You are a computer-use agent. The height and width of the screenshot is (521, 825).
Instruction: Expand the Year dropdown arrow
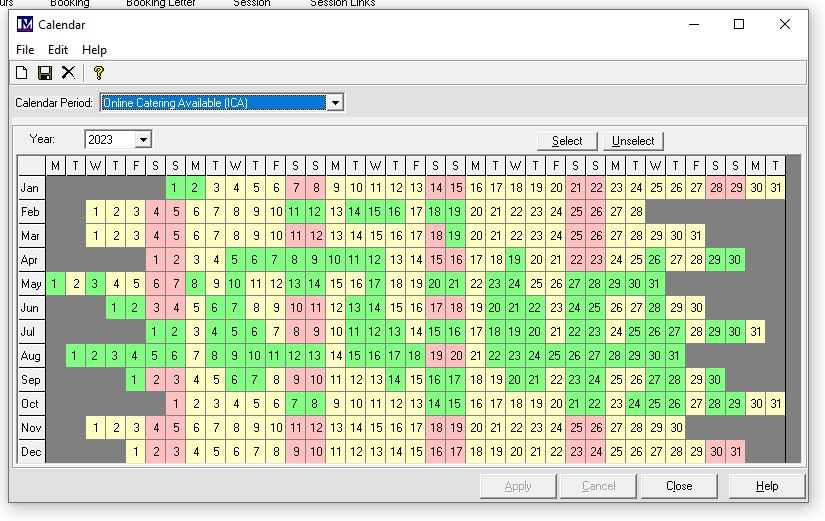point(143,139)
